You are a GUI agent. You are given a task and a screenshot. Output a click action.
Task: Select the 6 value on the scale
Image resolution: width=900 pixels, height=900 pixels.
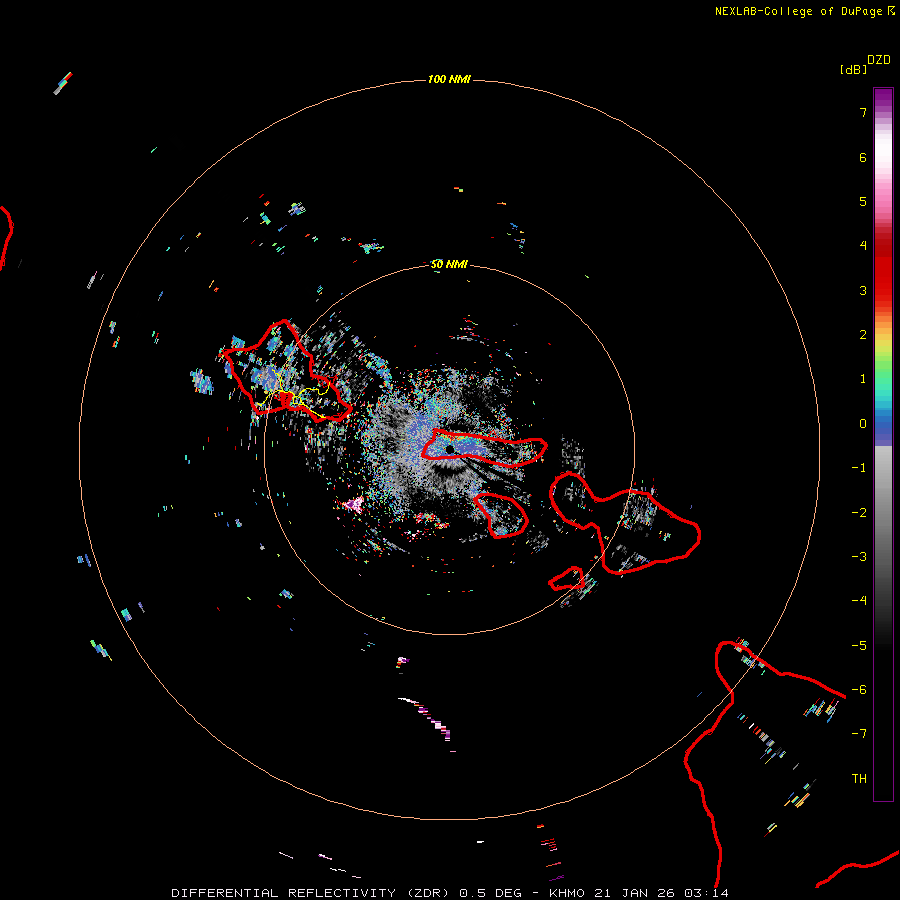tap(863, 157)
